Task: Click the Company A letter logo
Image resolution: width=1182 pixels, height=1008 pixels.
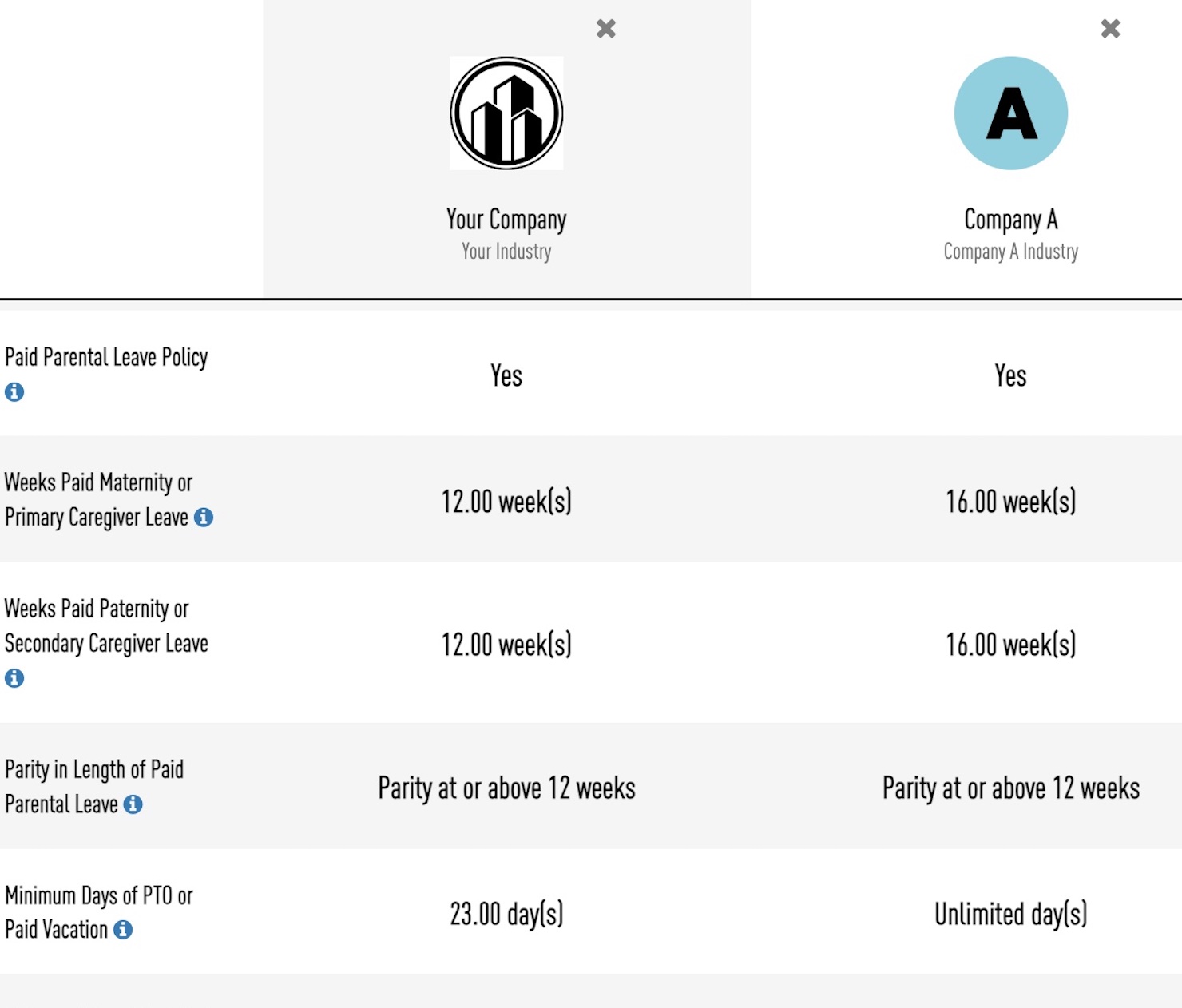Action: click(1011, 113)
